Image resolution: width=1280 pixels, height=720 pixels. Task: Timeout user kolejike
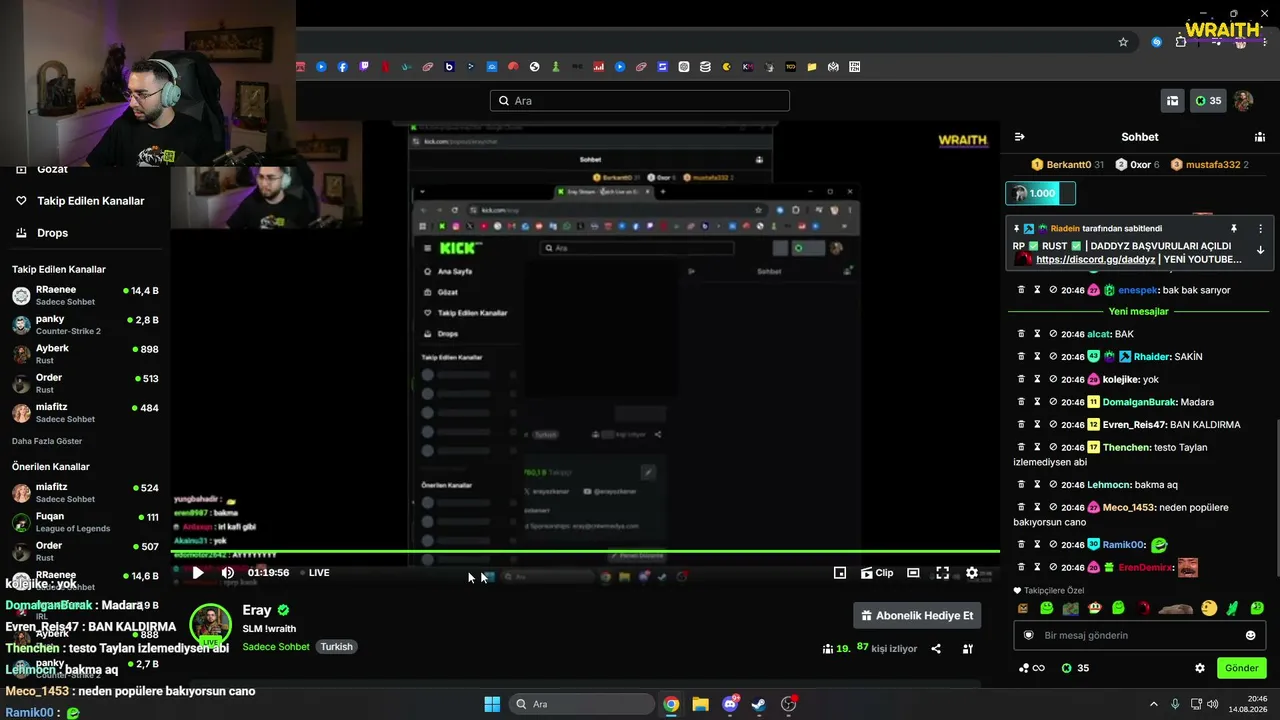tap(1037, 380)
